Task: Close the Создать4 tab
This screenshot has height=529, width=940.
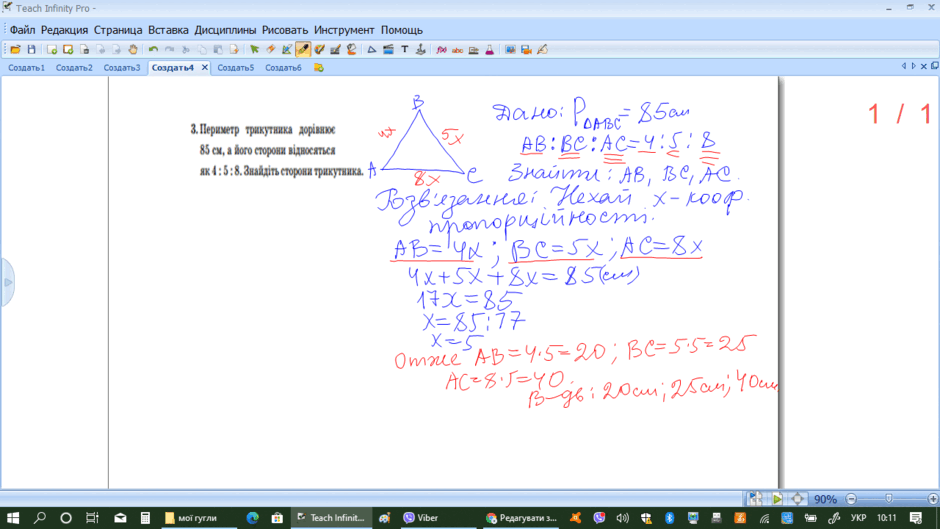Action: (204, 68)
